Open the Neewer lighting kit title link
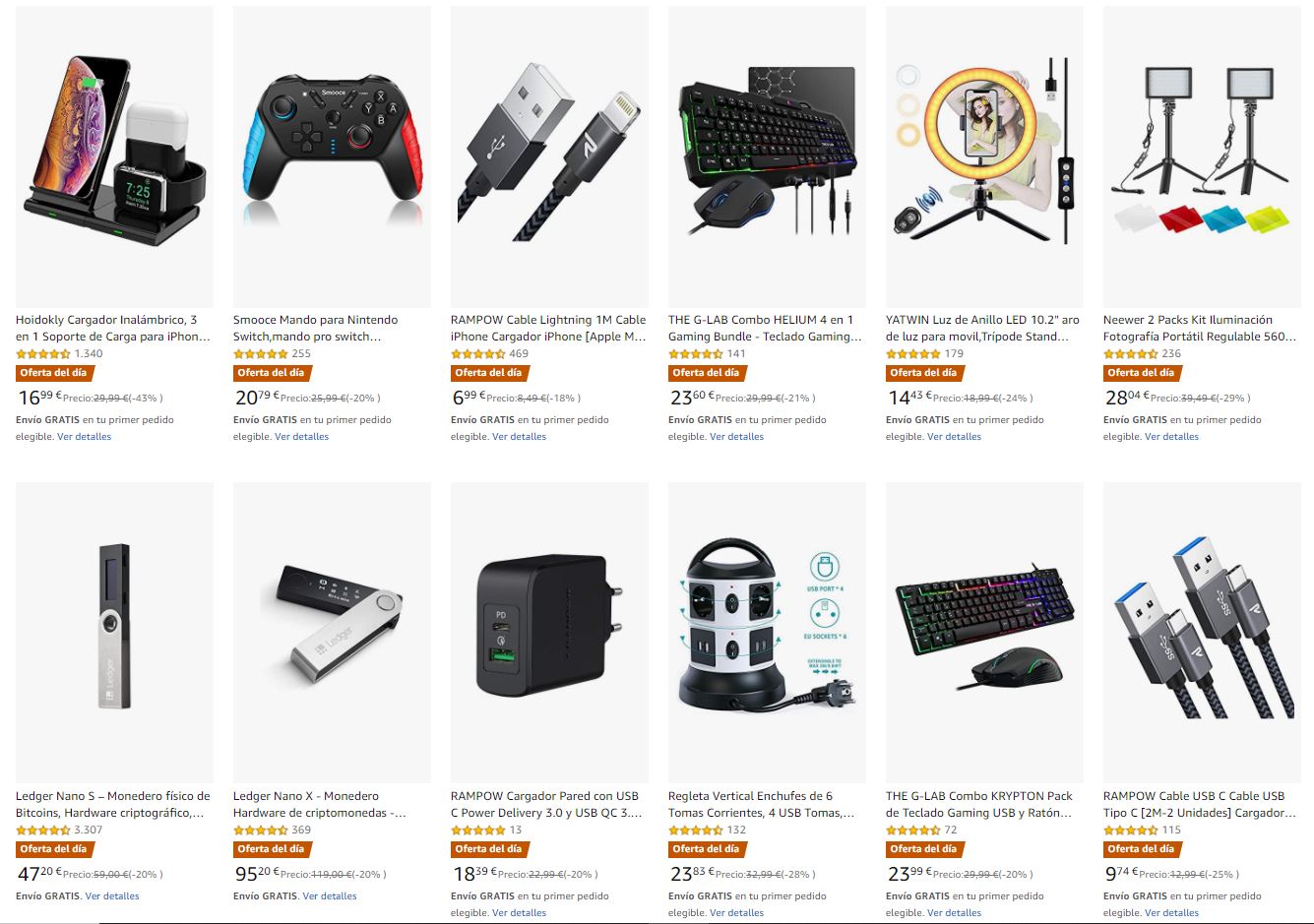Viewport: 1314px width, 924px height. click(1200, 328)
